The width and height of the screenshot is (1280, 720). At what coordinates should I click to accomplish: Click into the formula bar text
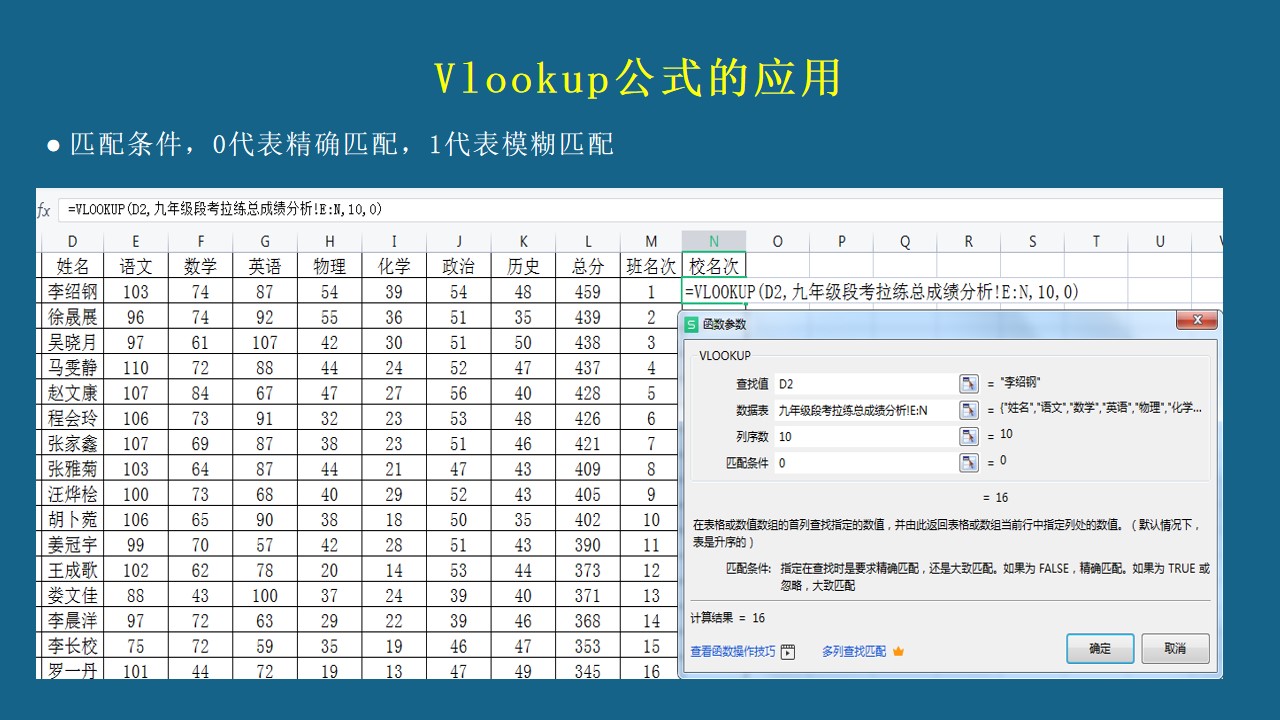[225, 210]
